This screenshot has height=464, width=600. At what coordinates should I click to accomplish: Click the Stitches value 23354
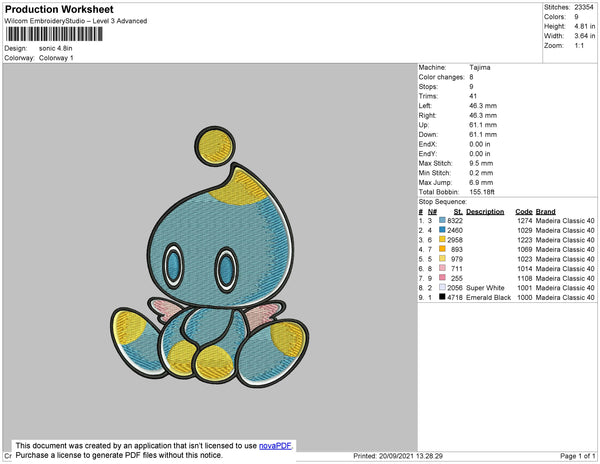[x=584, y=7]
